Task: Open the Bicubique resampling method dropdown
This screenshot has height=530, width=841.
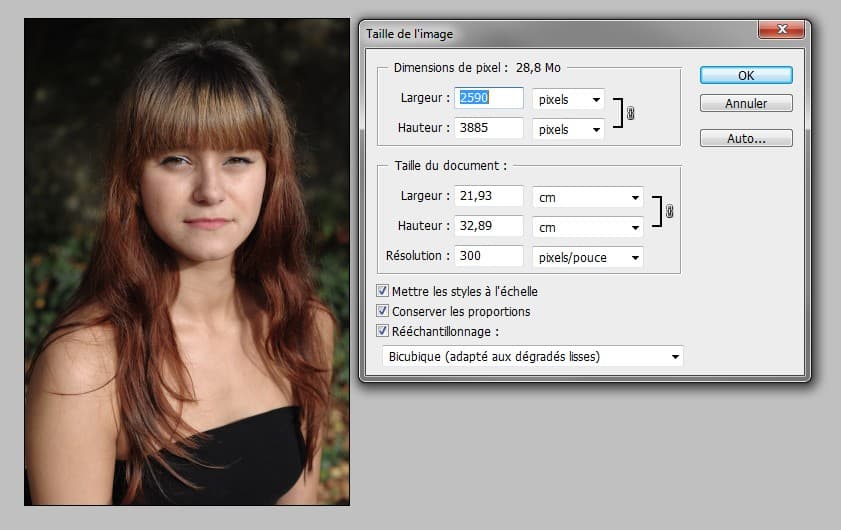Action: (533, 356)
